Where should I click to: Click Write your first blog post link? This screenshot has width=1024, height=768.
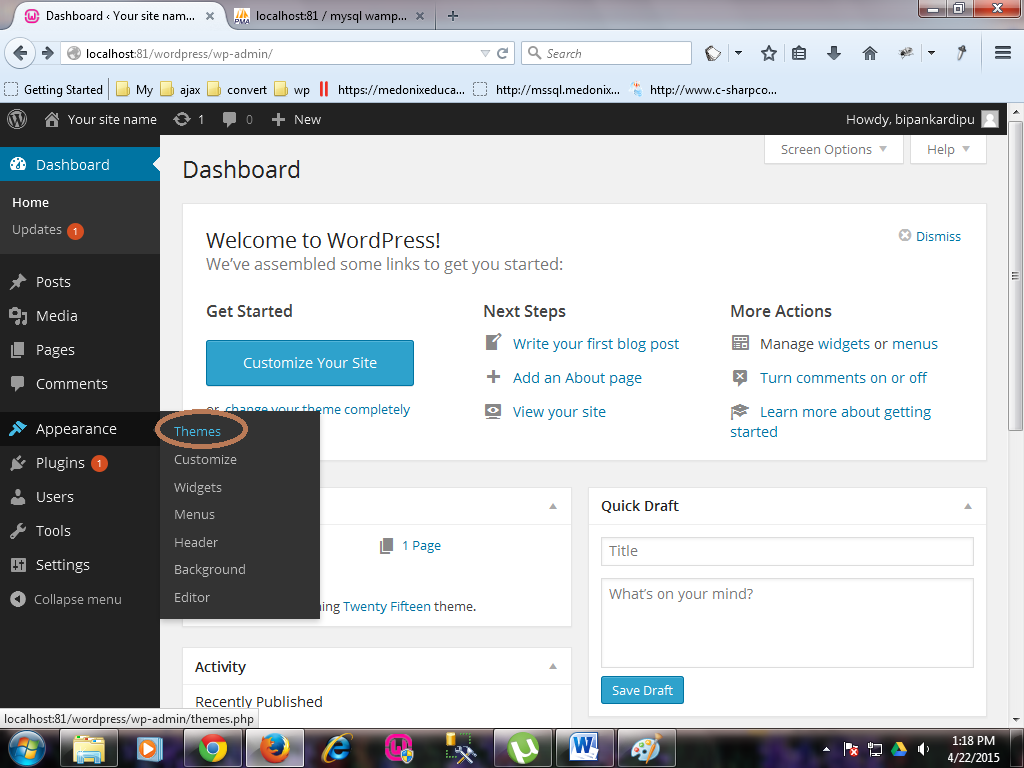(596, 344)
